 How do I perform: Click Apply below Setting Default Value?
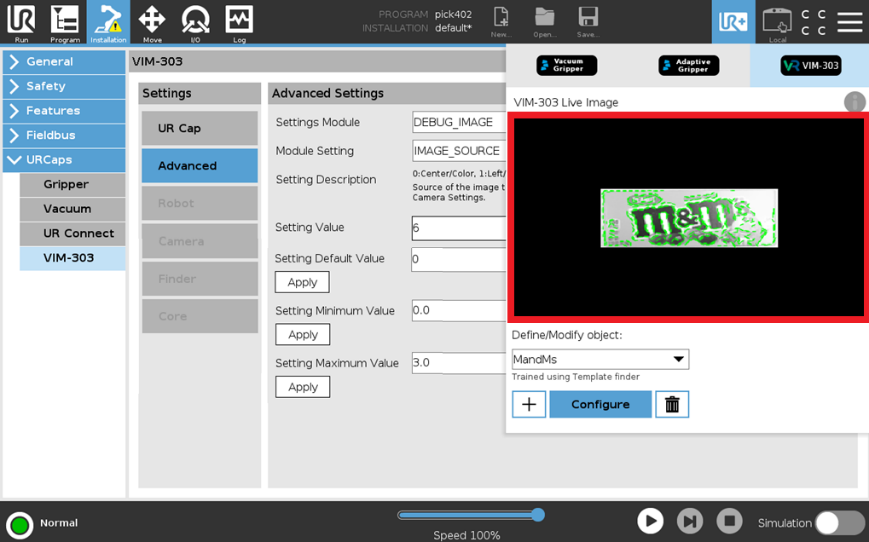pos(302,282)
